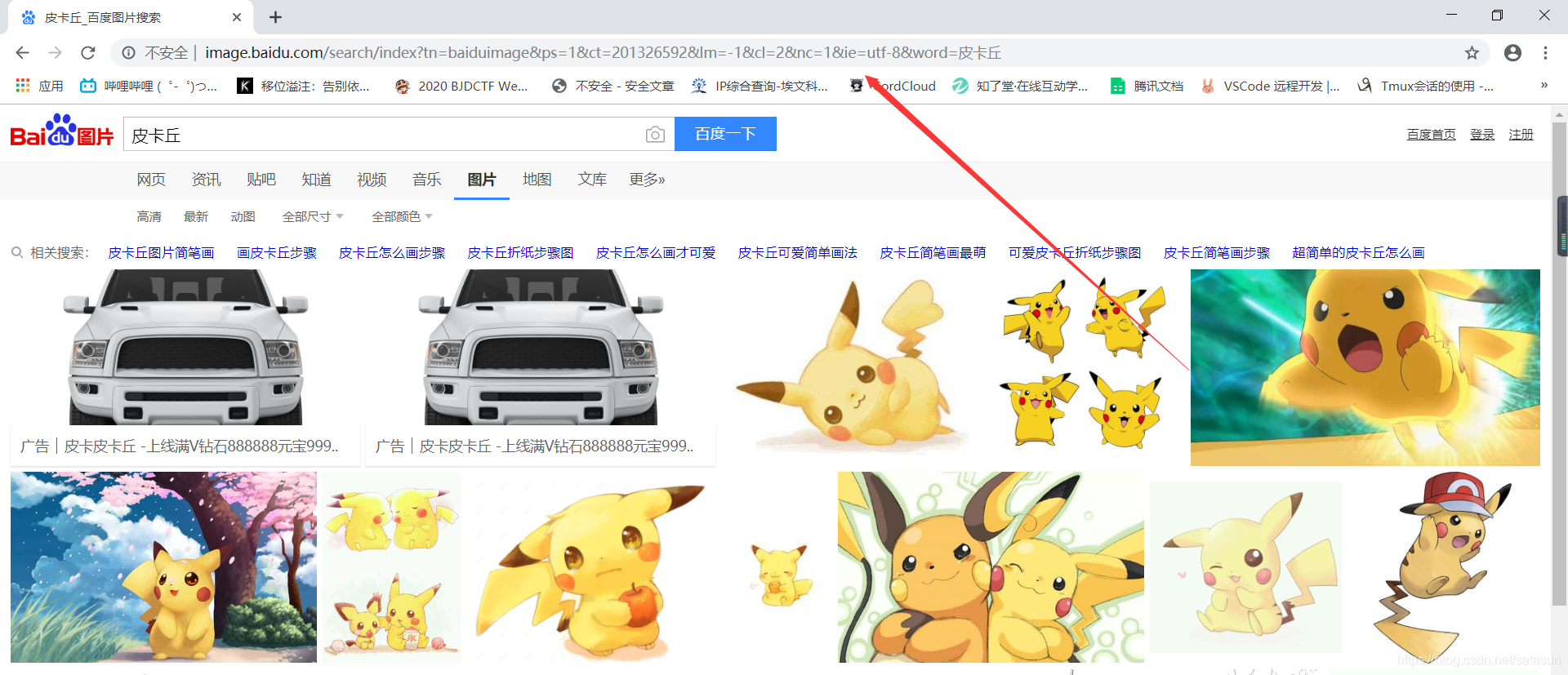Open the Chrome profile avatar icon
The height and width of the screenshot is (675, 1568).
tap(1512, 53)
